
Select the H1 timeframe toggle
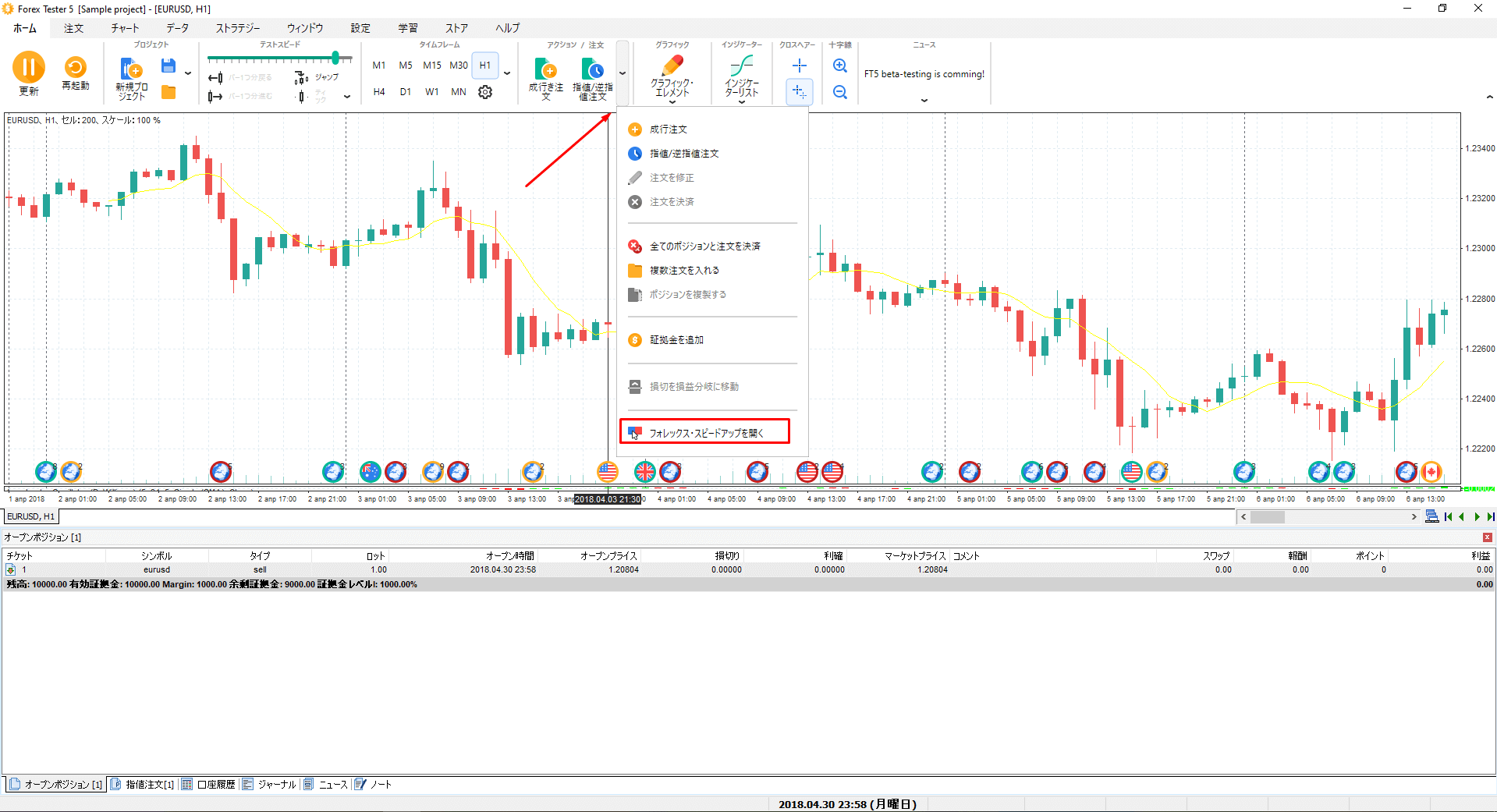point(485,66)
